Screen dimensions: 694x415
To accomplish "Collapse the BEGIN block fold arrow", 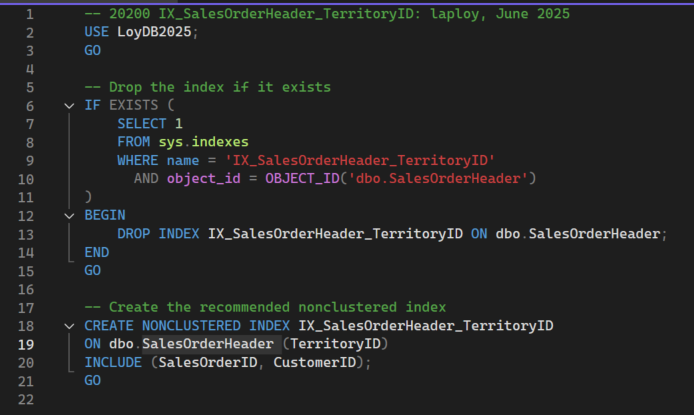I will 69,215.
